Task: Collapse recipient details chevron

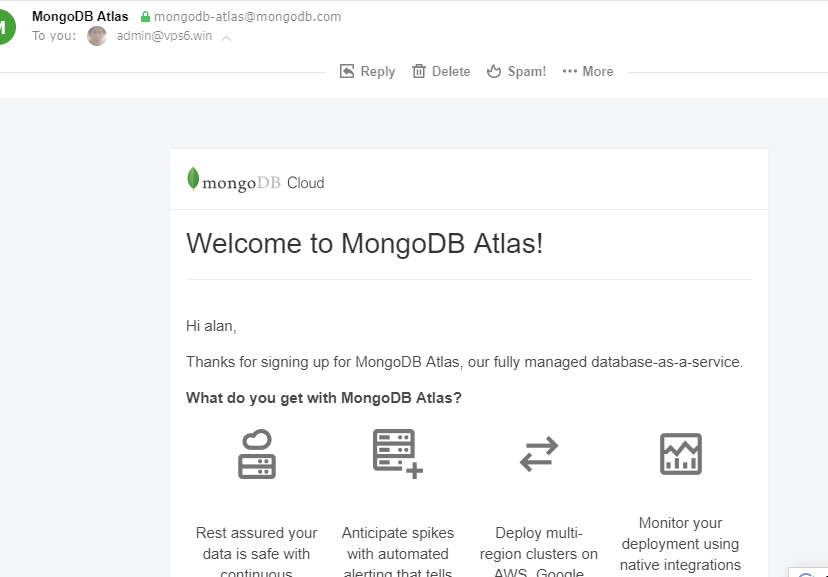Action: tap(227, 38)
